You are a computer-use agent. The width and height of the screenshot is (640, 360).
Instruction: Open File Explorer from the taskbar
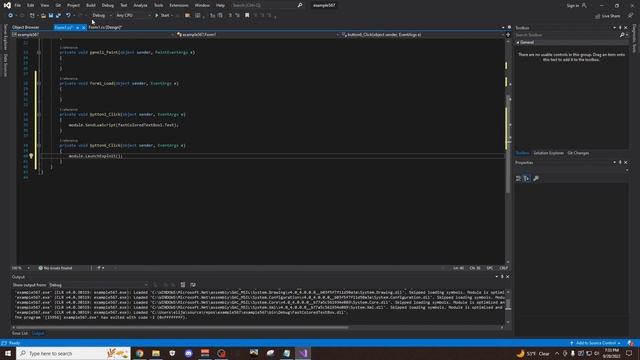(156, 353)
